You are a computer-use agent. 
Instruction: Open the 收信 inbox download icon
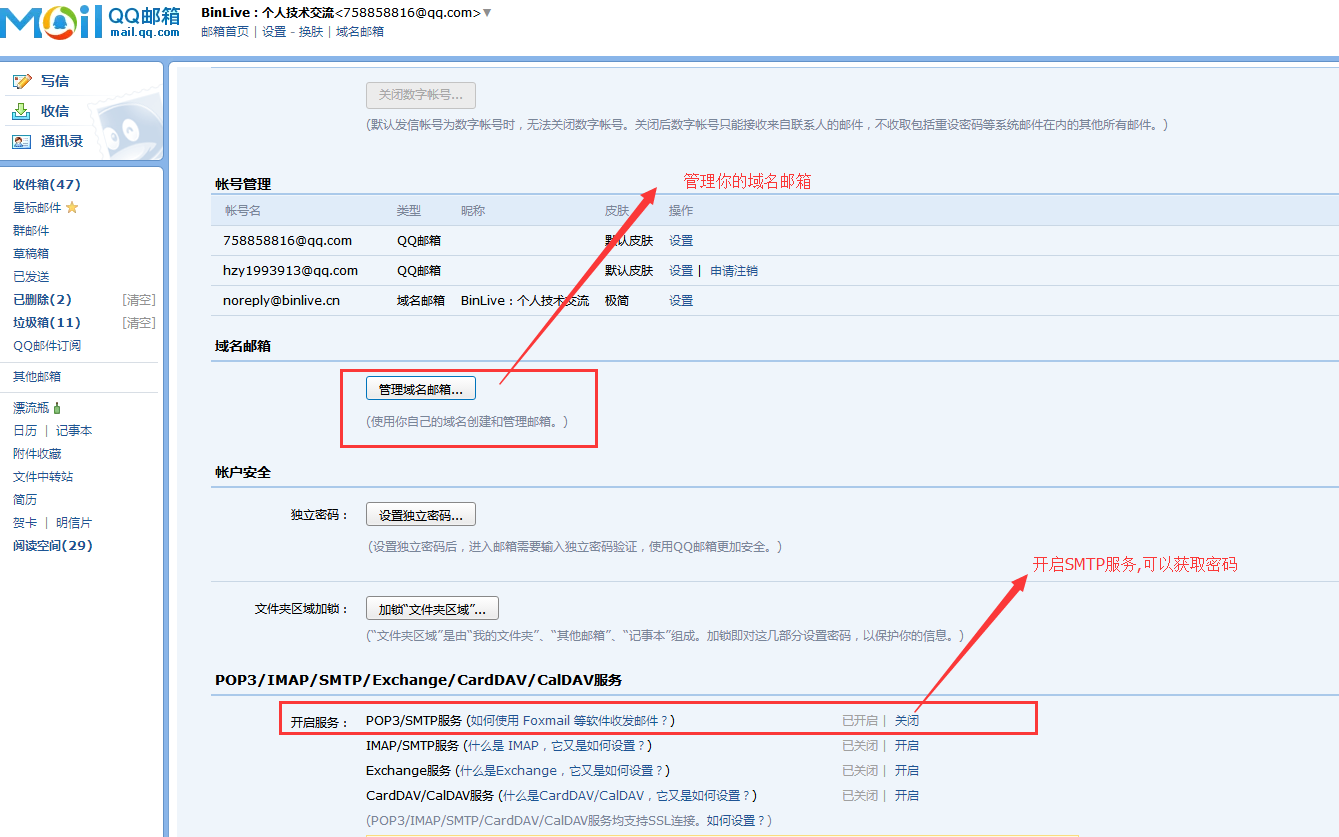(x=21, y=111)
